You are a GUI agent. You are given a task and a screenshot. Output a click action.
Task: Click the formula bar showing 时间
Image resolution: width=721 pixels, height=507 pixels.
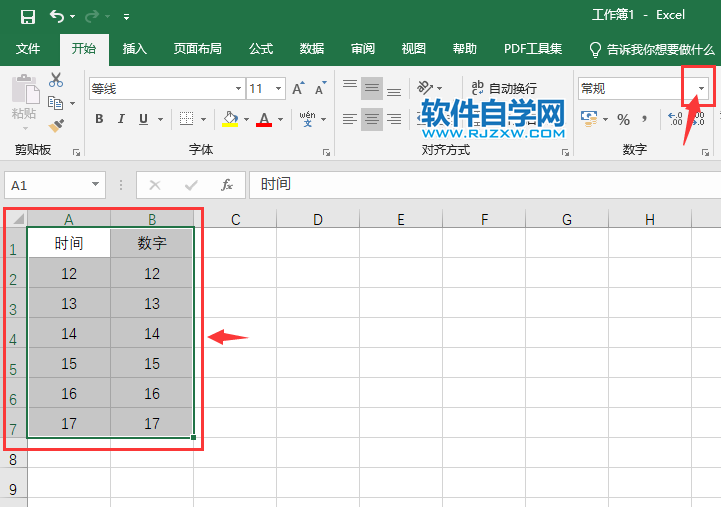[x=485, y=185]
